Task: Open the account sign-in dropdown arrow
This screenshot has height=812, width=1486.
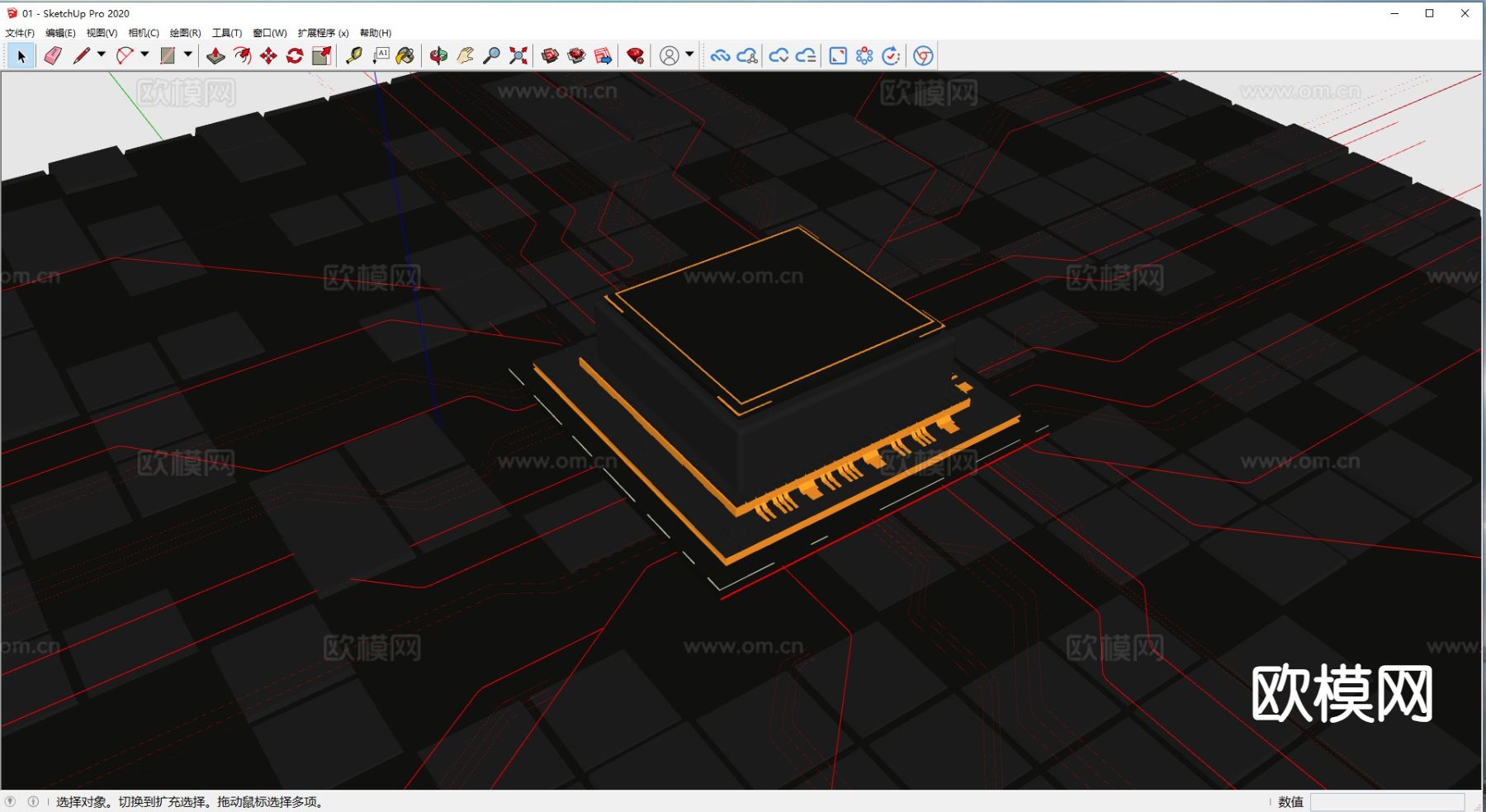Action: 689,54
